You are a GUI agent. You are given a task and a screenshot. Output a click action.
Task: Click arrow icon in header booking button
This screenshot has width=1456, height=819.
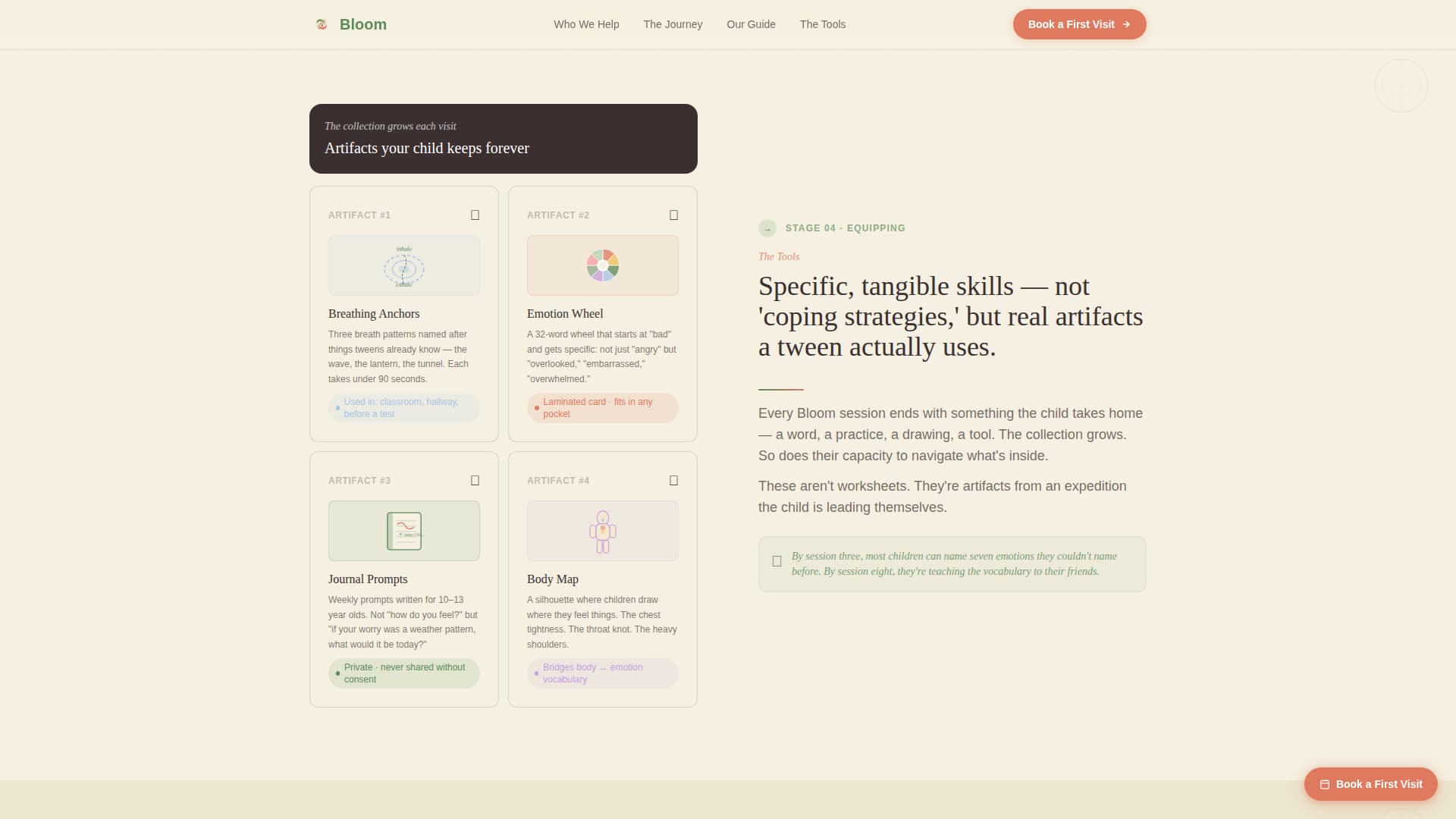point(1126,24)
